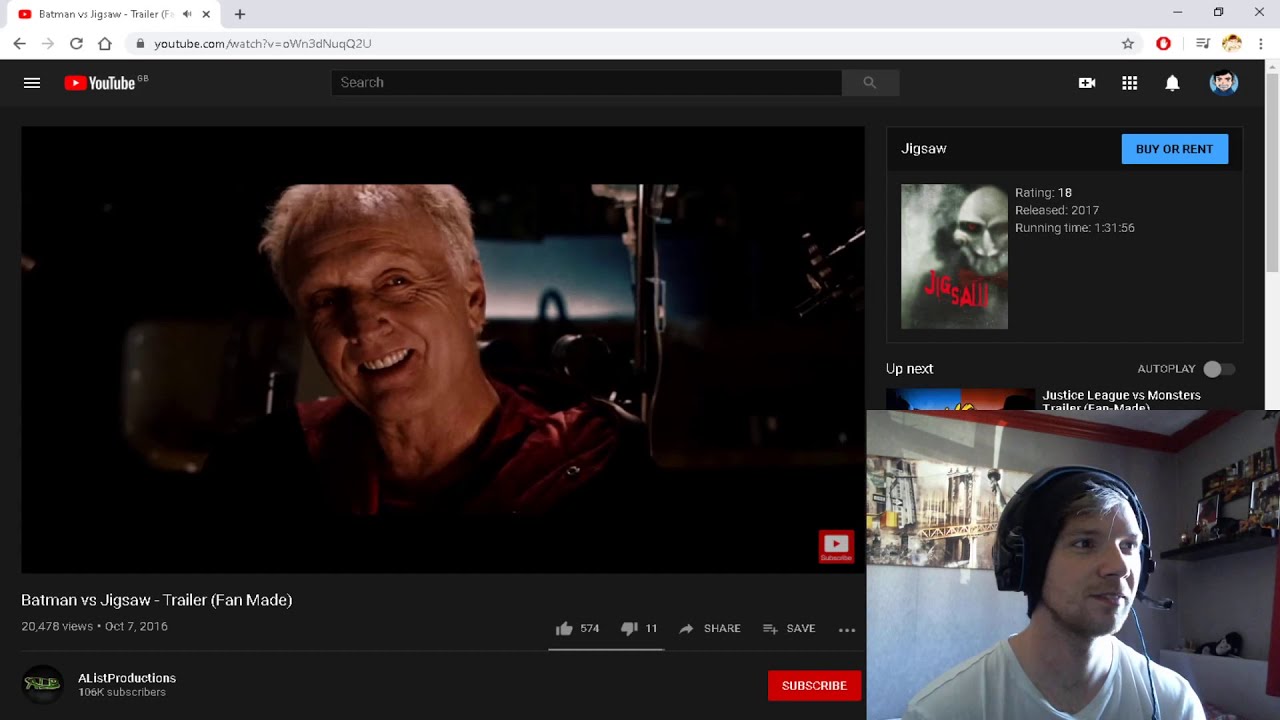Toggle the Autoplay switch
Image resolution: width=1280 pixels, height=720 pixels.
pos(1218,369)
